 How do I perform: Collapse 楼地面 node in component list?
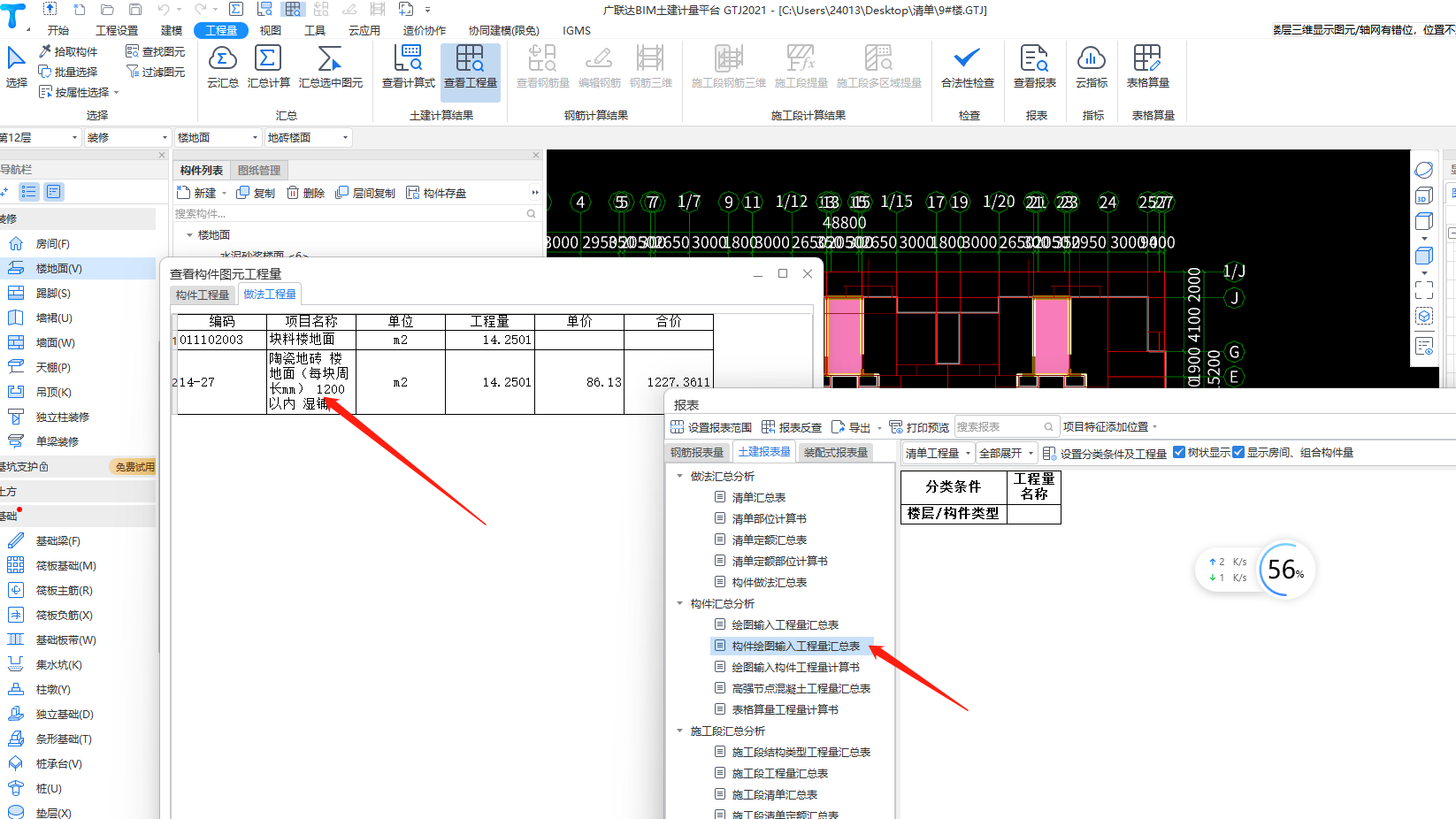pyautogui.click(x=189, y=234)
